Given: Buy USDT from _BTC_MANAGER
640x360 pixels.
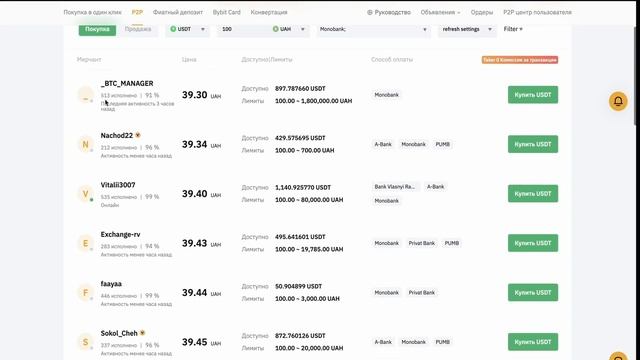Looking at the screenshot, I should point(533,95).
